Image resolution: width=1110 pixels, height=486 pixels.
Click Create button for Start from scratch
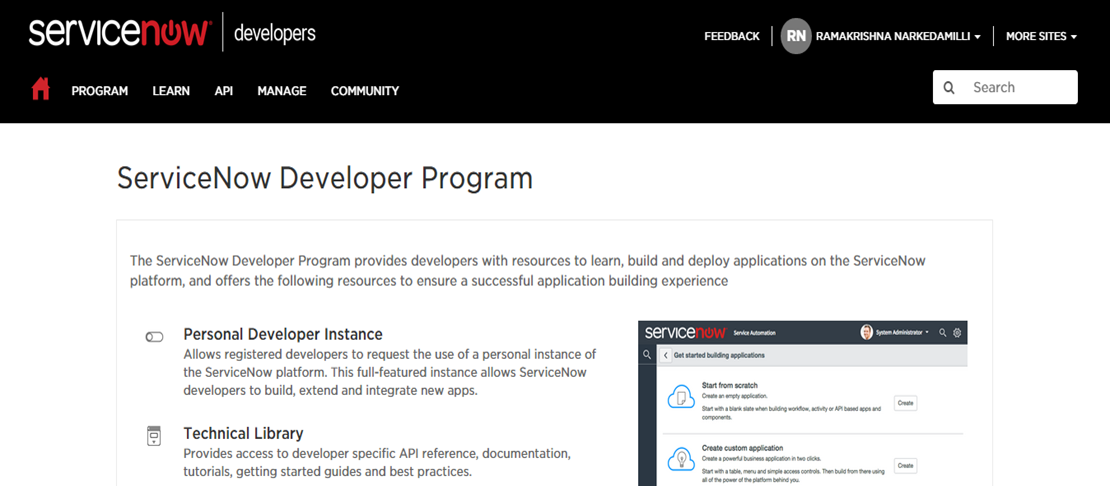coord(905,403)
